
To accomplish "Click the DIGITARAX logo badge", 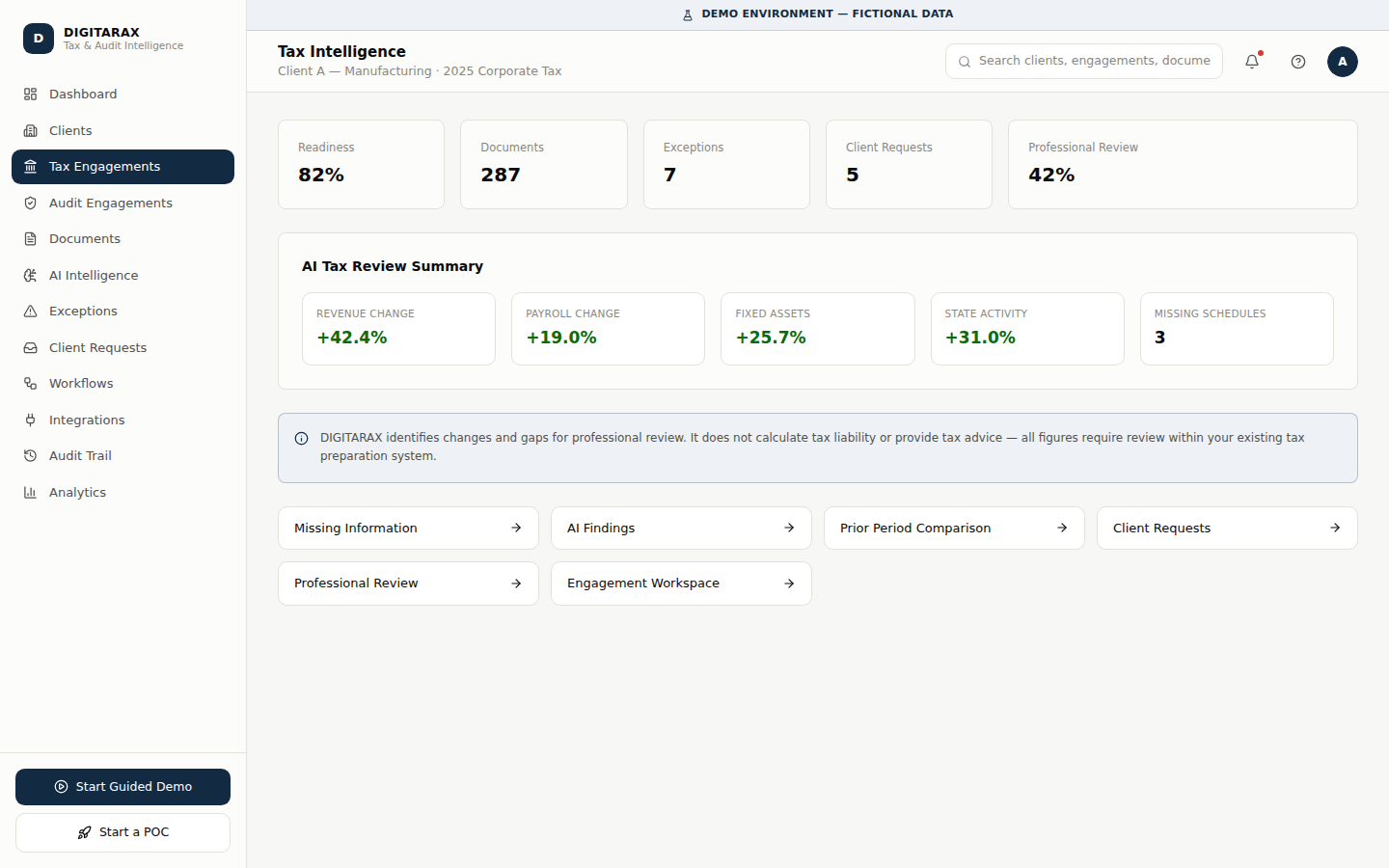I will tap(39, 39).
